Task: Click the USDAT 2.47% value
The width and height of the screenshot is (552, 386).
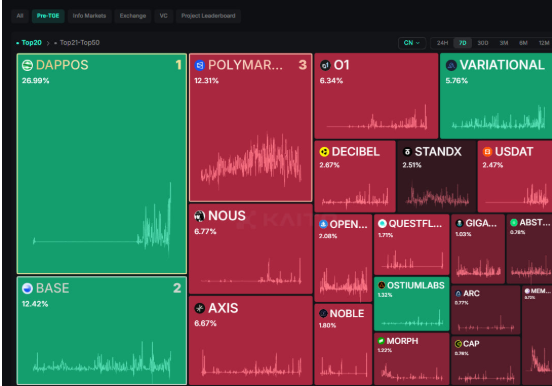Action: tap(493, 165)
